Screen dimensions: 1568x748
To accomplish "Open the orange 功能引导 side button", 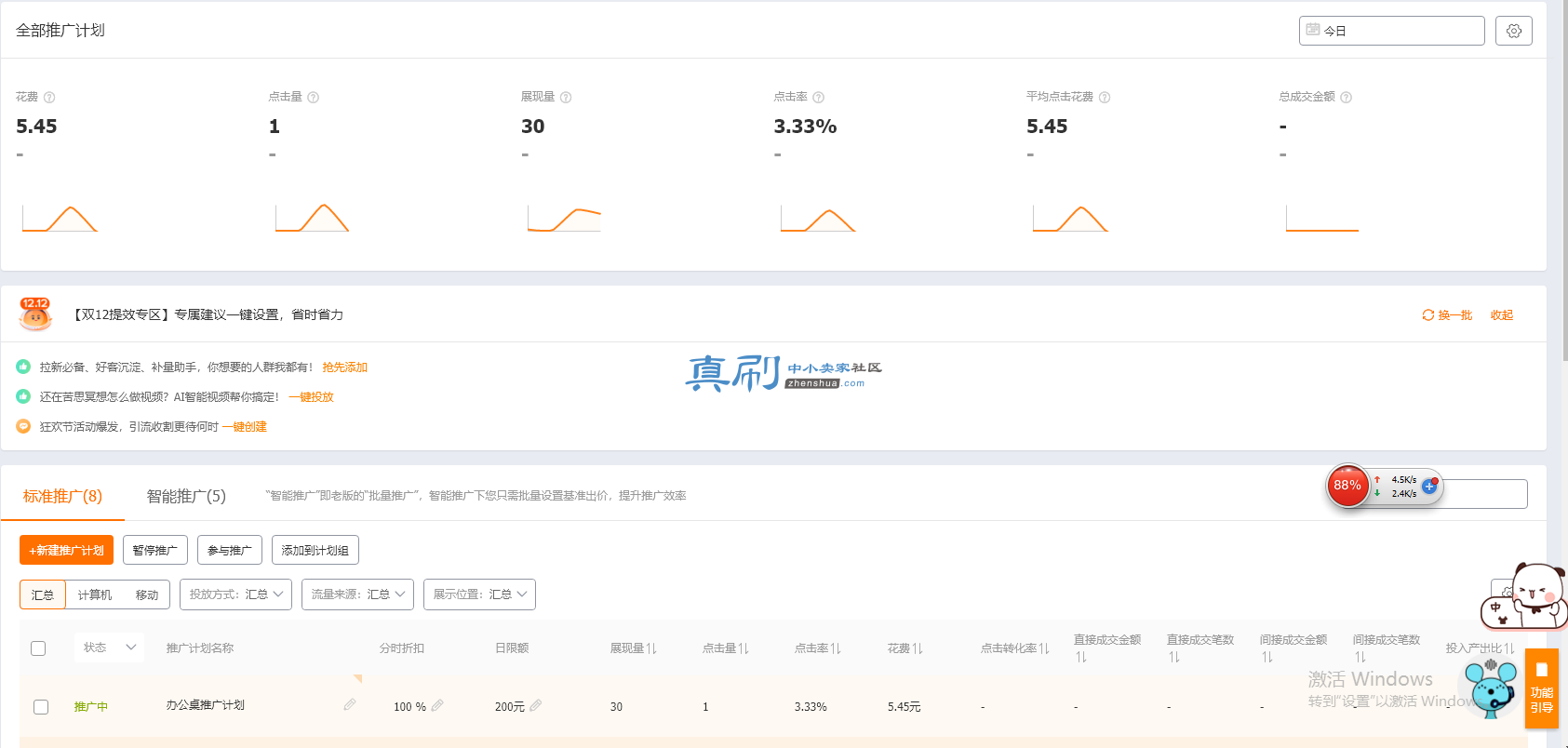I will (x=1542, y=688).
